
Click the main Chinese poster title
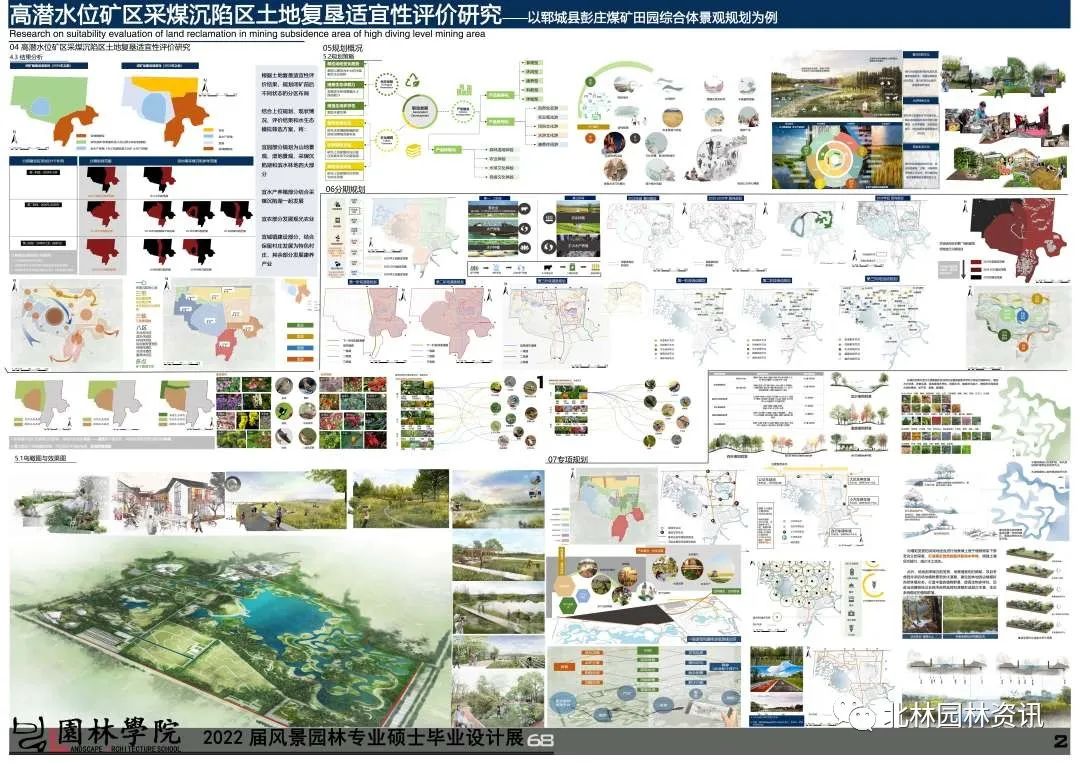pos(250,17)
